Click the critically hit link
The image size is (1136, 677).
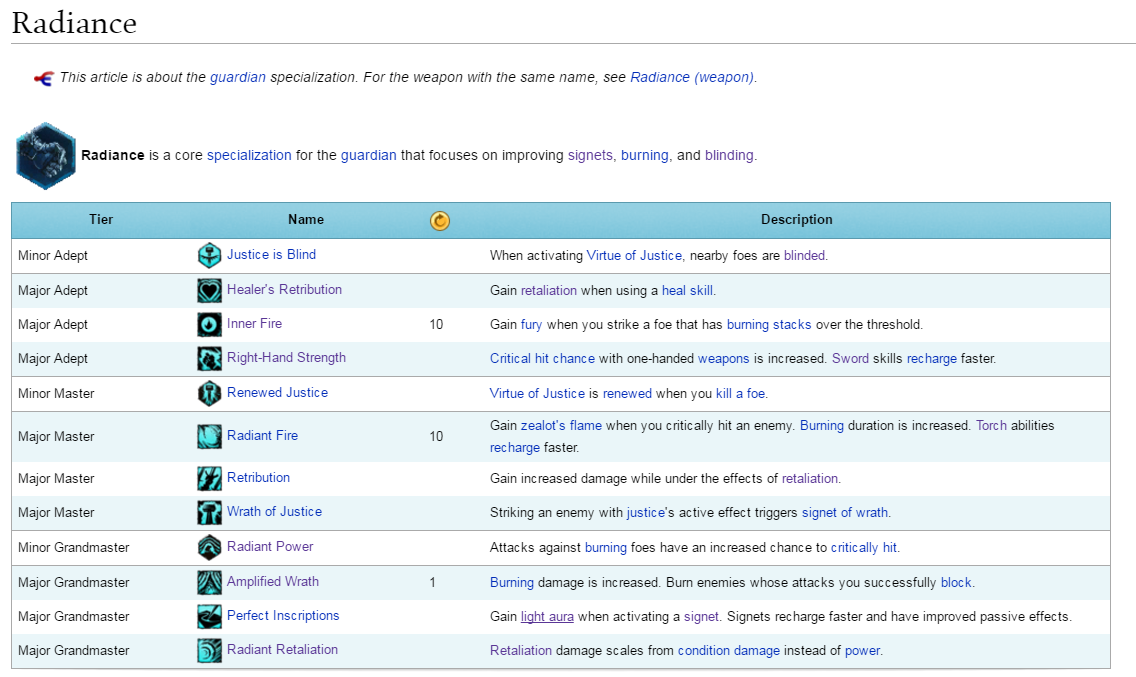pyautogui.click(x=864, y=547)
